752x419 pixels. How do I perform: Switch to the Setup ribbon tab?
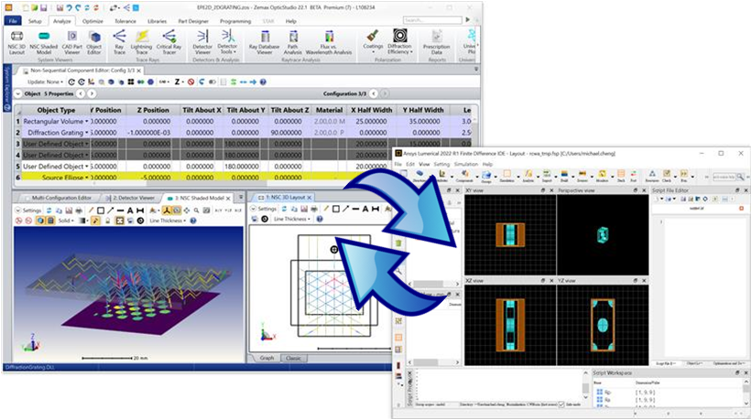point(35,21)
